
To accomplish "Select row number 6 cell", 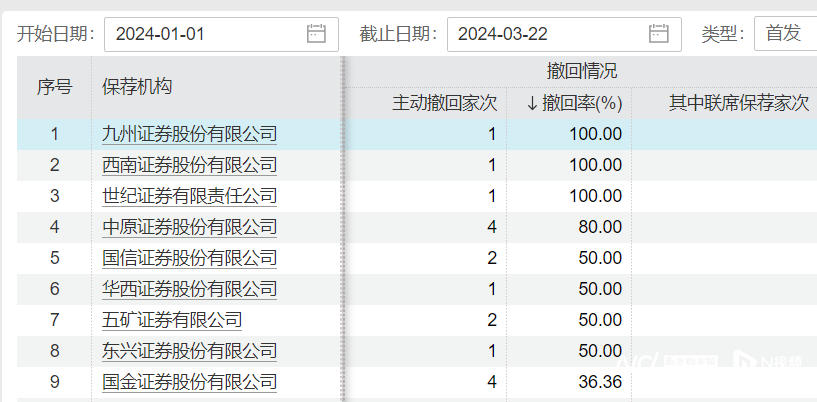I will point(54,289).
